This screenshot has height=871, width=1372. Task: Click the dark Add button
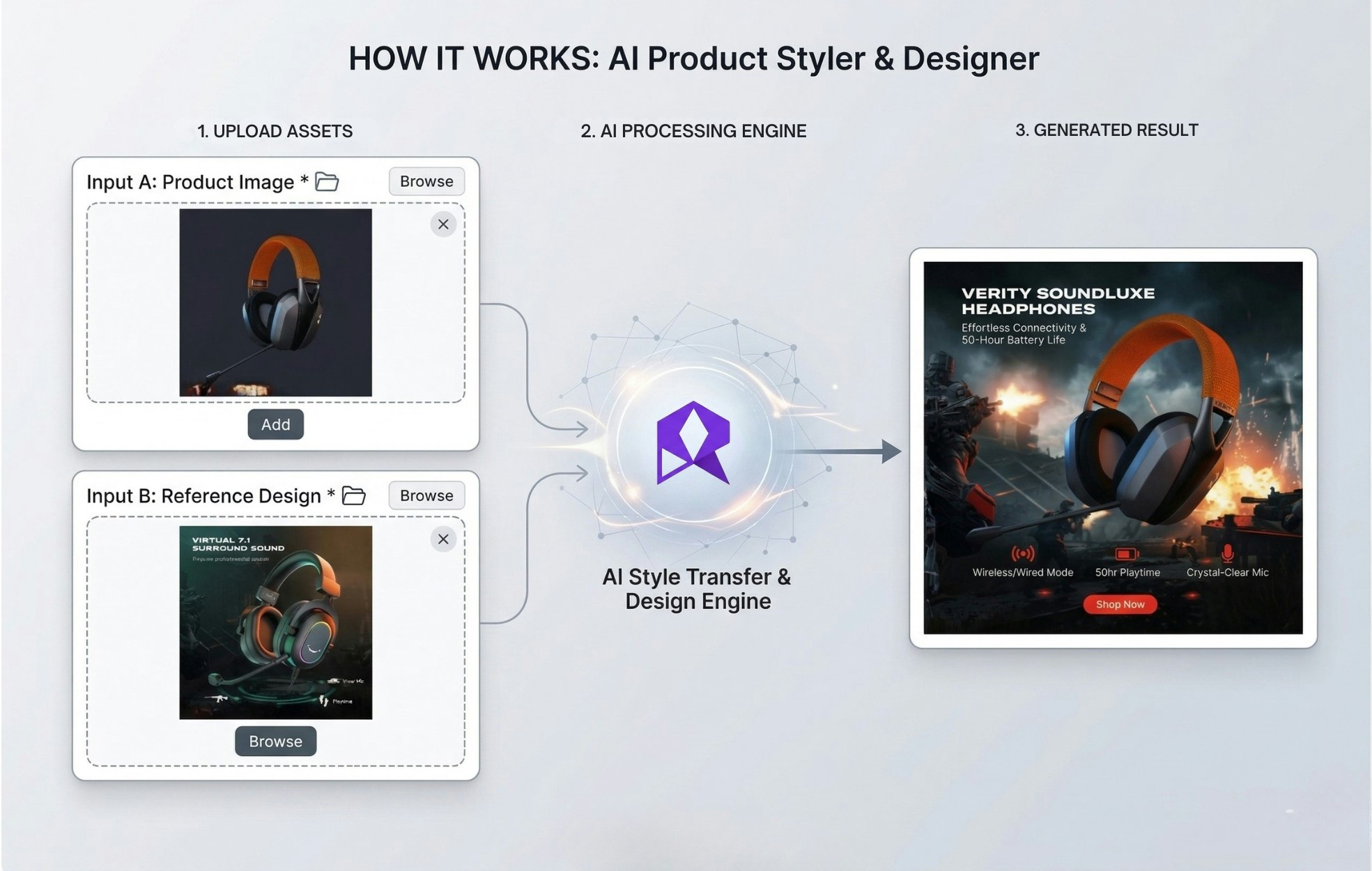tap(275, 424)
